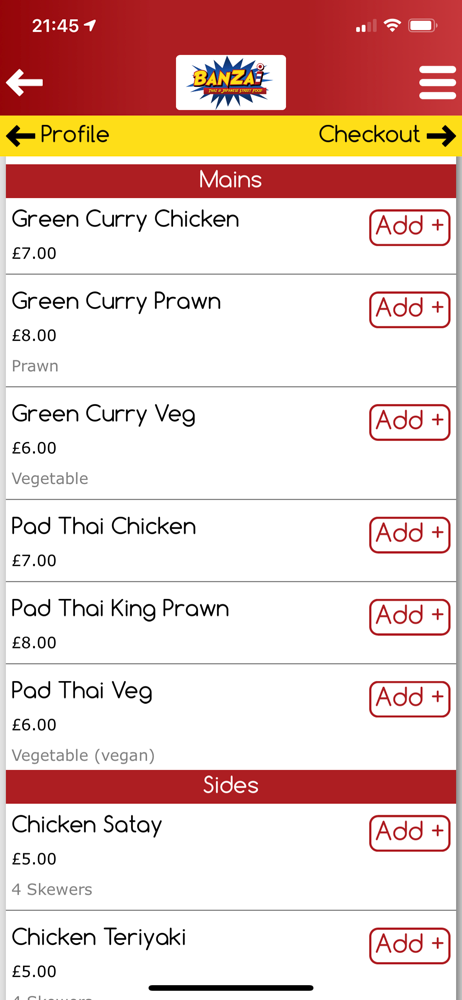
Task: Add Chicken Satay to order
Action: coord(410,833)
